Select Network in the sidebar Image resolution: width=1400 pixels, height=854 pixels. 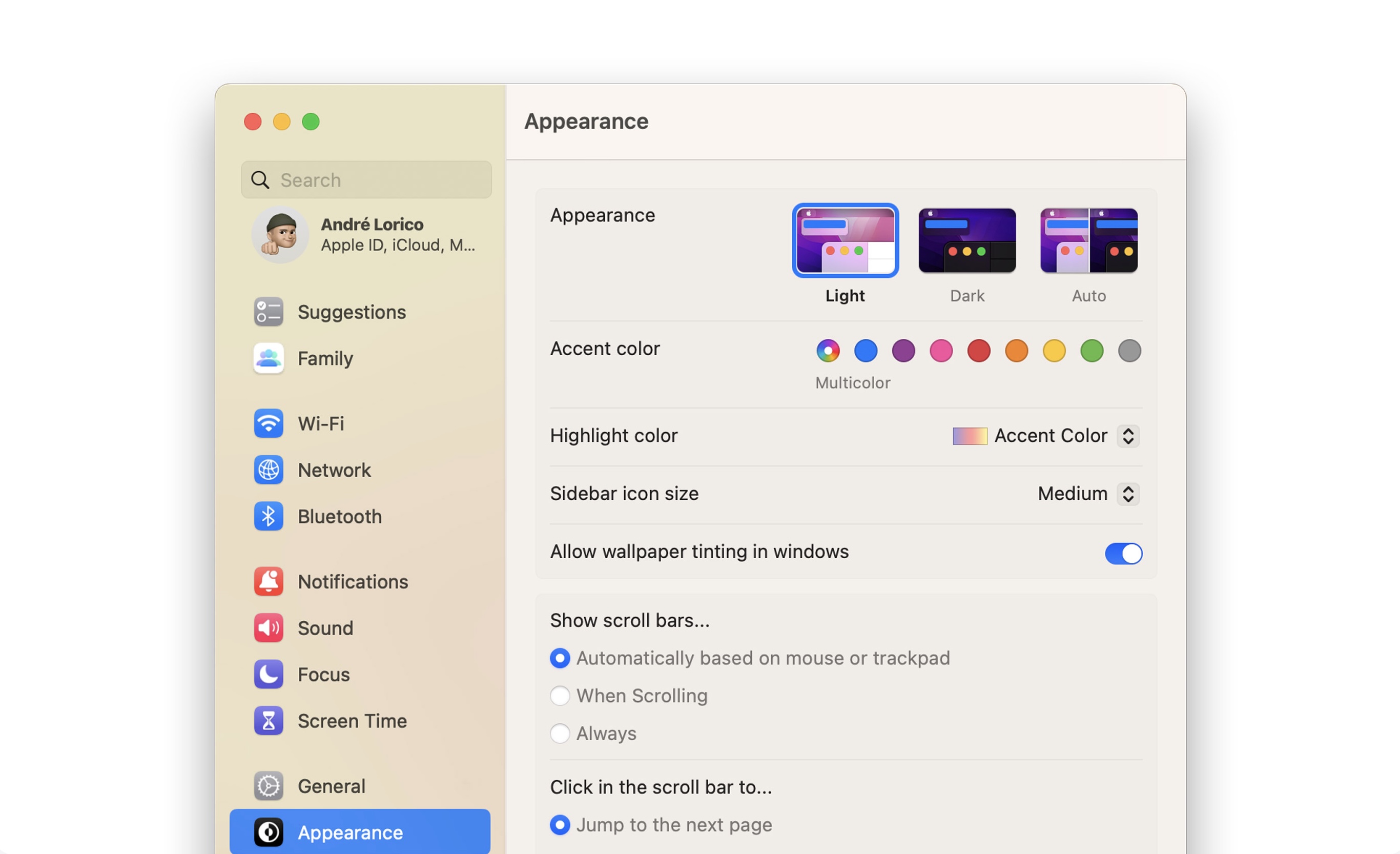point(334,470)
